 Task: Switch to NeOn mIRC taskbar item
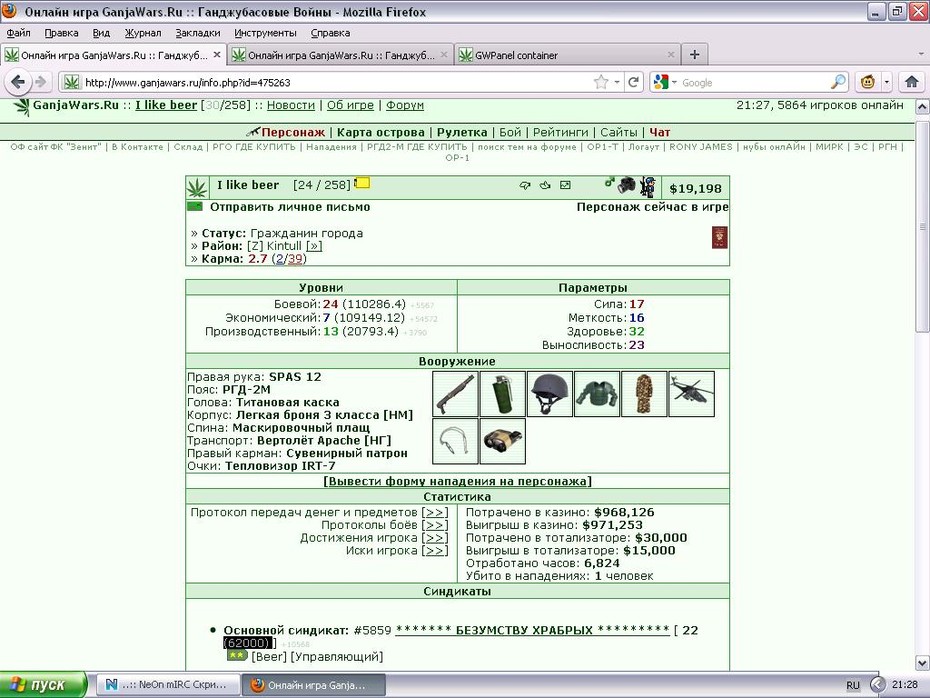(x=168, y=685)
